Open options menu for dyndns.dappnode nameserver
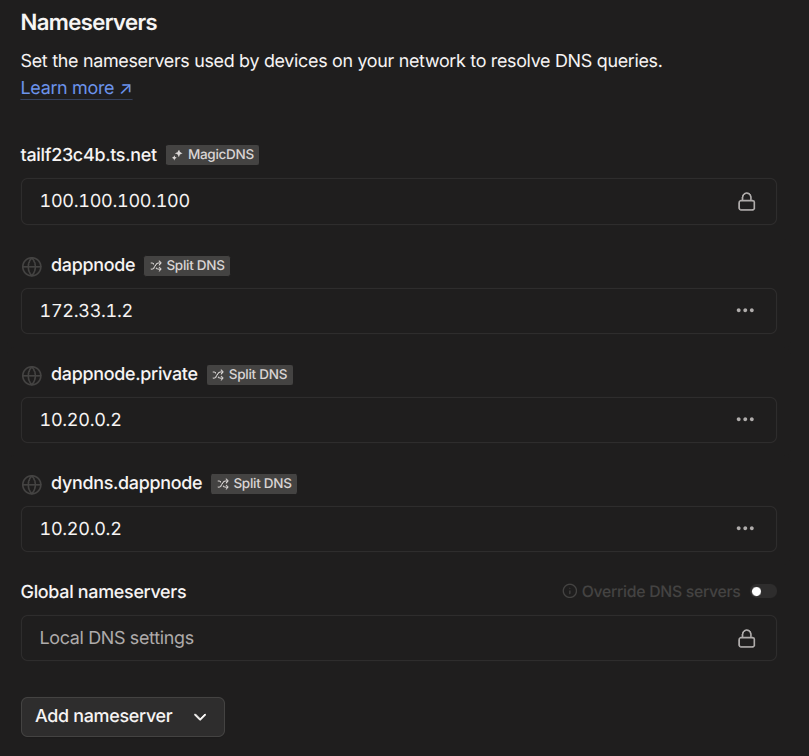The width and height of the screenshot is (809, 756). [745, 529]
